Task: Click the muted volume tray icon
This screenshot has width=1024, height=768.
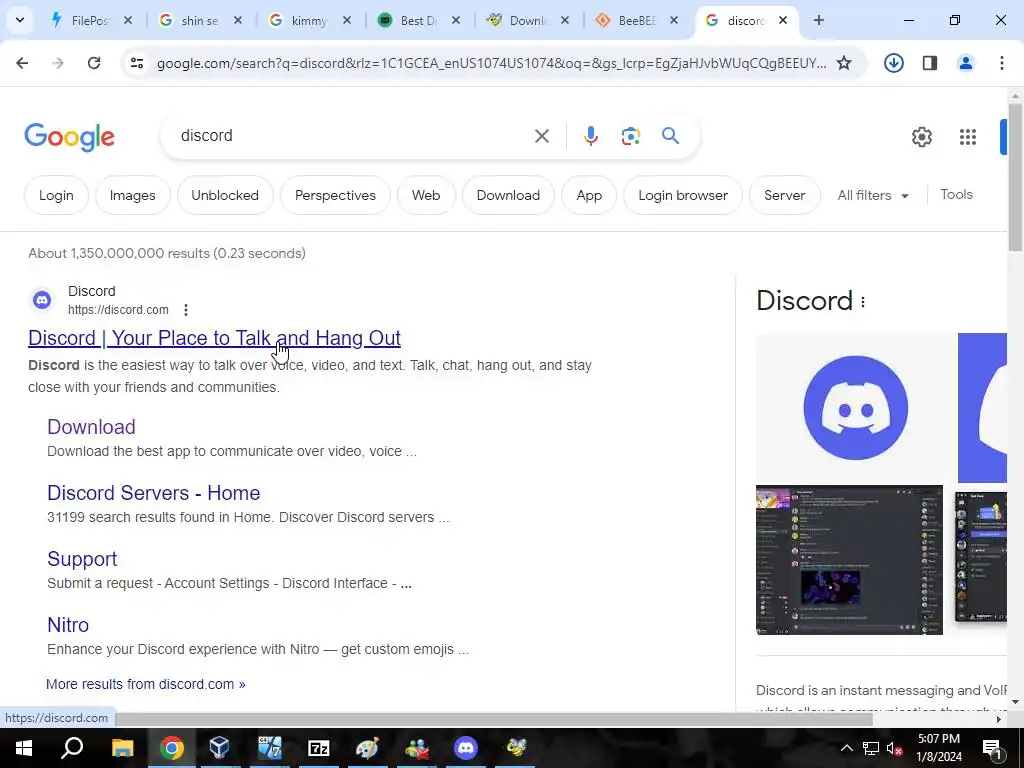Action: tap(895, 748)
